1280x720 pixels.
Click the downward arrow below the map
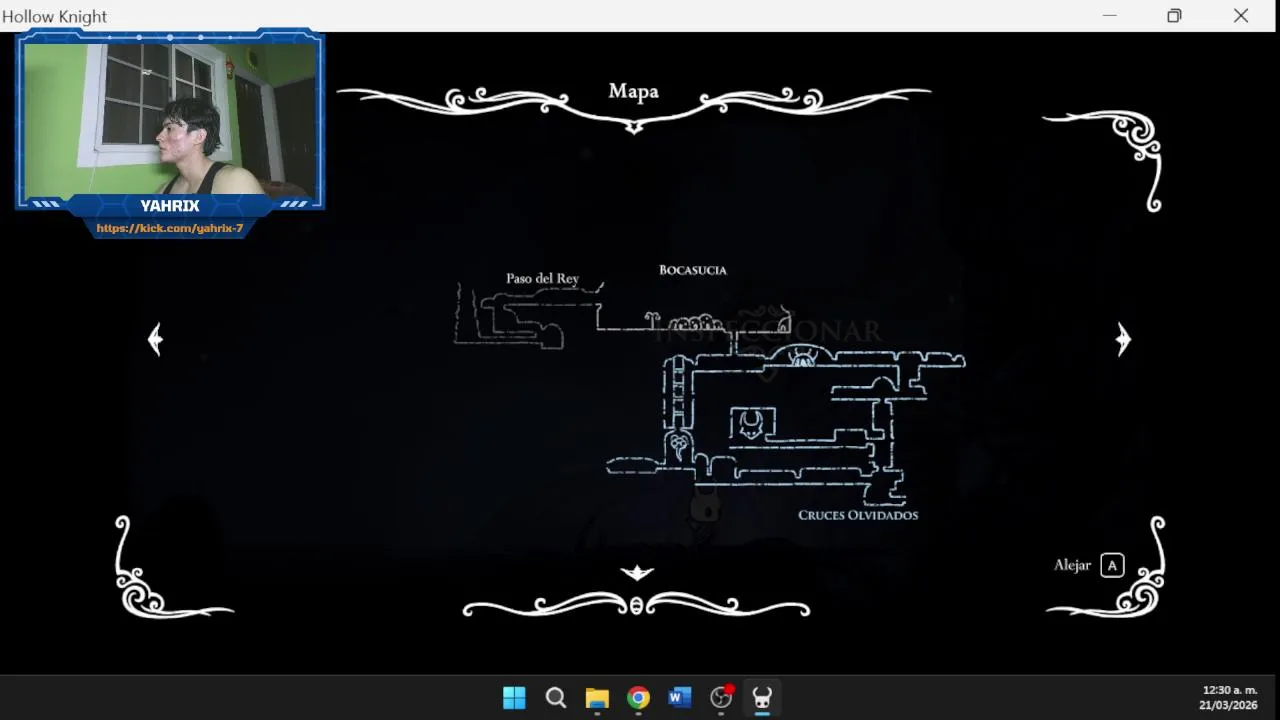pos(637,573)
